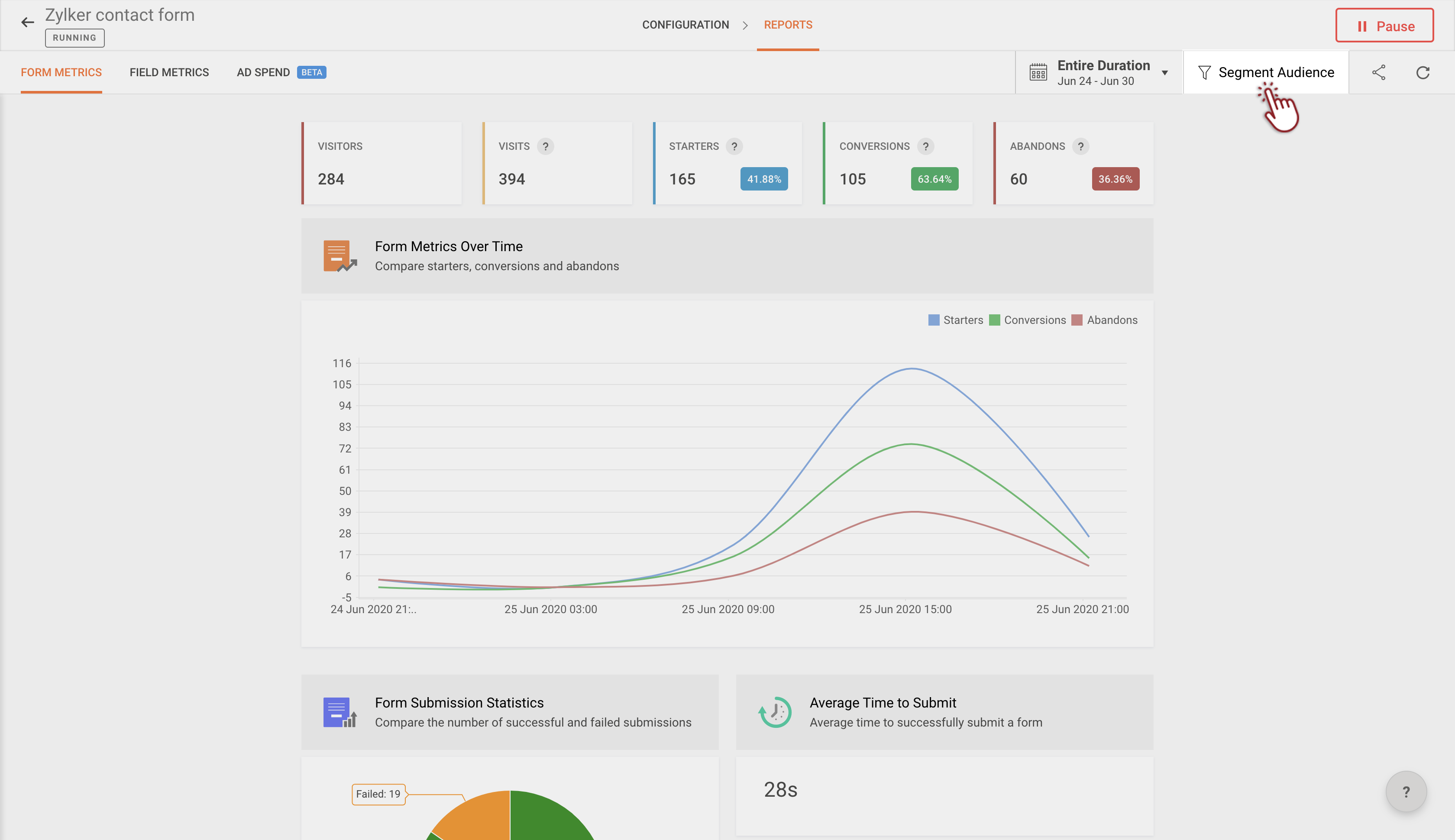Click the Abandons help question mark
This screenshot has width=1455, height=840.
pyautogui.click(x=1080, y=146)
